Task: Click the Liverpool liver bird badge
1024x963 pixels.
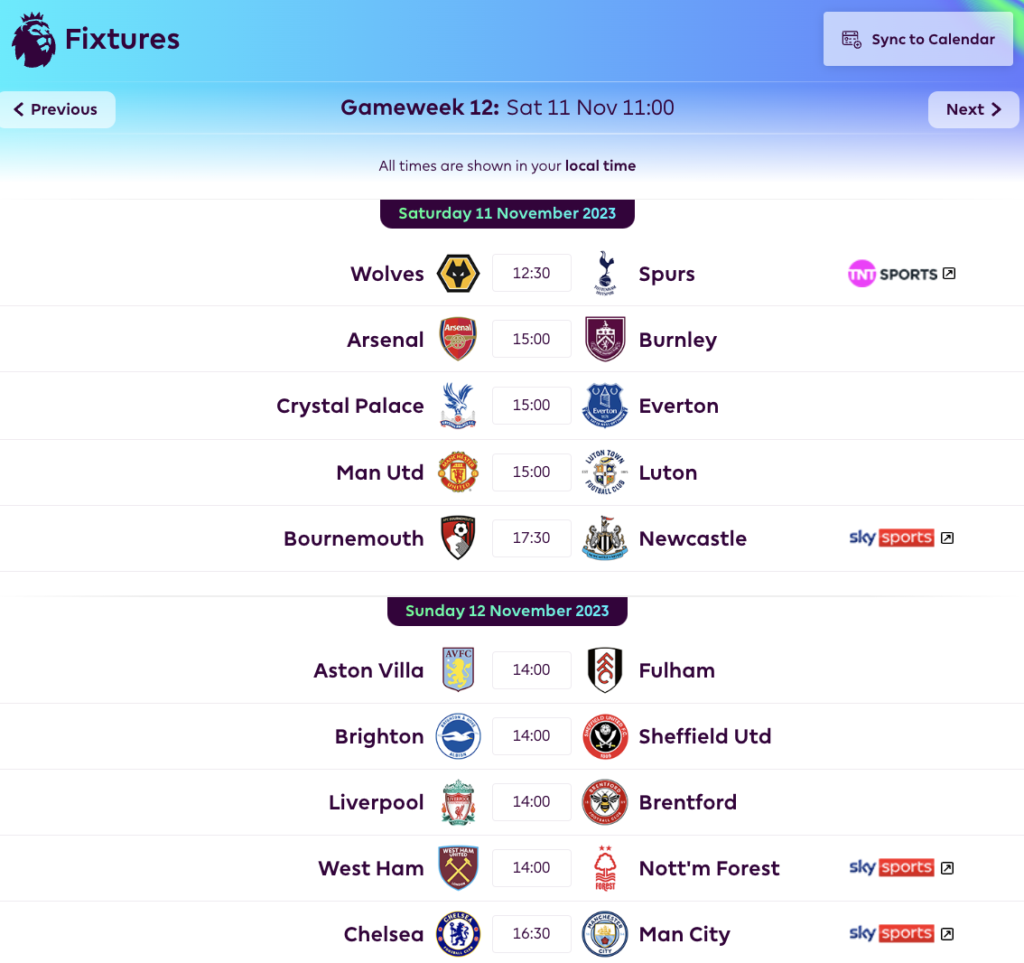Action: click(x=458, y=802)
